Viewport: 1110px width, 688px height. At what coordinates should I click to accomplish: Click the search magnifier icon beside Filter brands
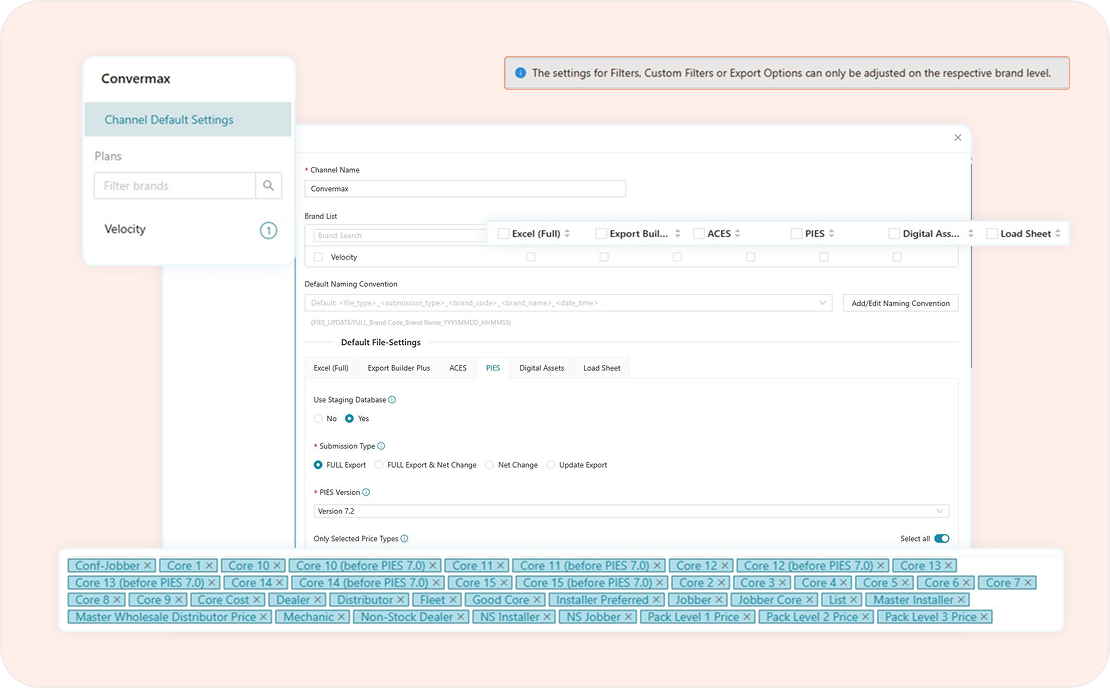[268, 186]
